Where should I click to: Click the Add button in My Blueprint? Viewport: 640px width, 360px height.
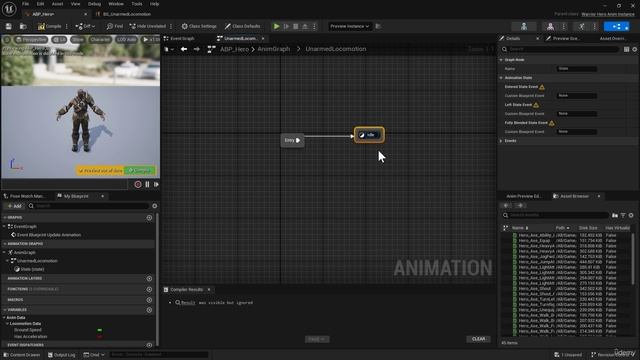click(14, 206)
